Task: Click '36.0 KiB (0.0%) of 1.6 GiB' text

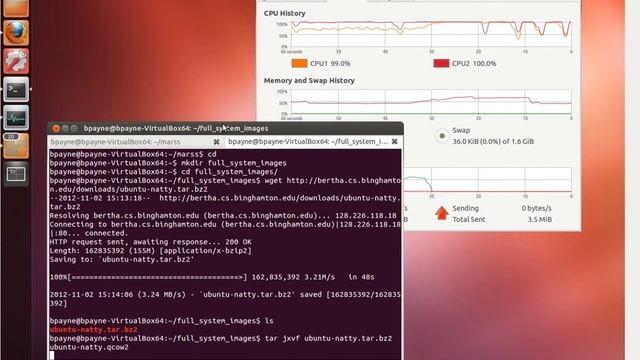Action: [x=493, y=142]
